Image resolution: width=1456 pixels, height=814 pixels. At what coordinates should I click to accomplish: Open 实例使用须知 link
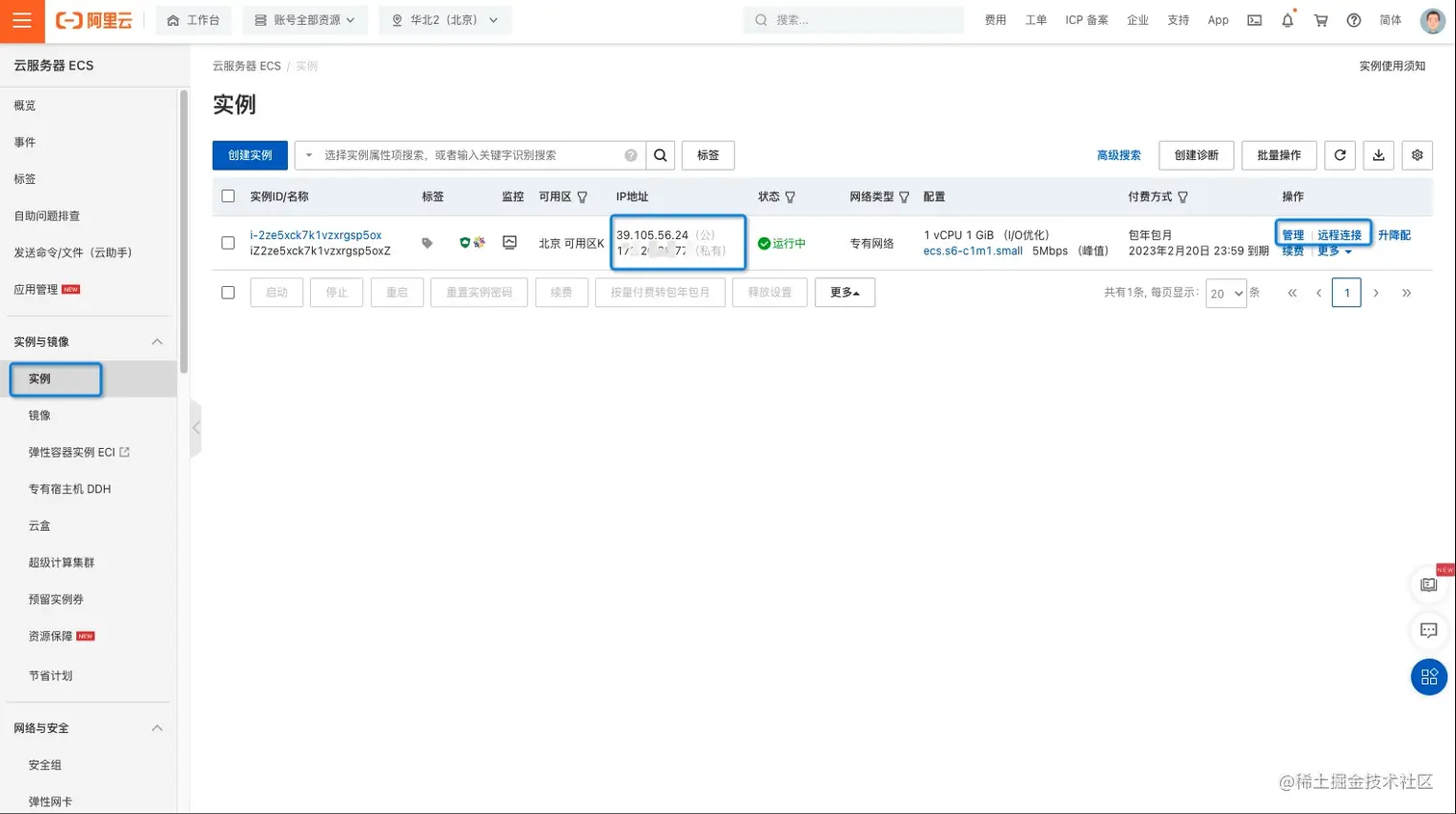(x=1392, y=66)
